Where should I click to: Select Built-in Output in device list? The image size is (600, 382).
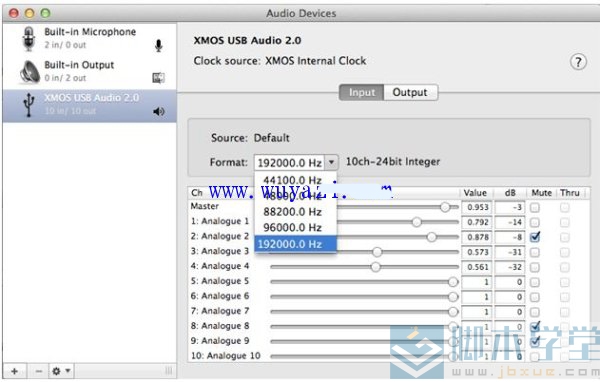(x=90, y=72)
